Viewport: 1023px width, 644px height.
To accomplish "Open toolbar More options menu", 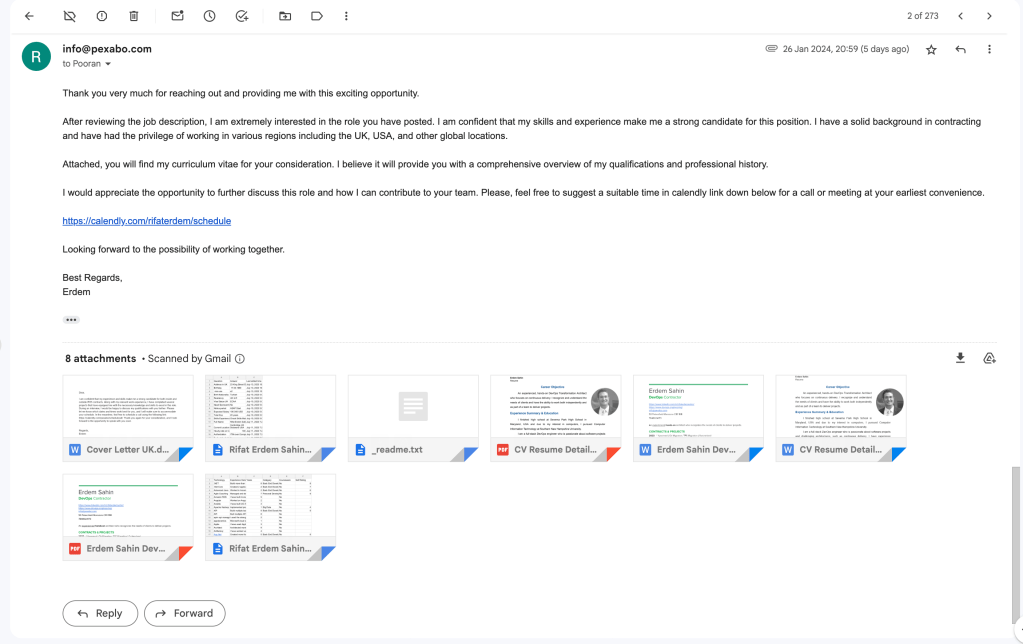I will [346, 16].
